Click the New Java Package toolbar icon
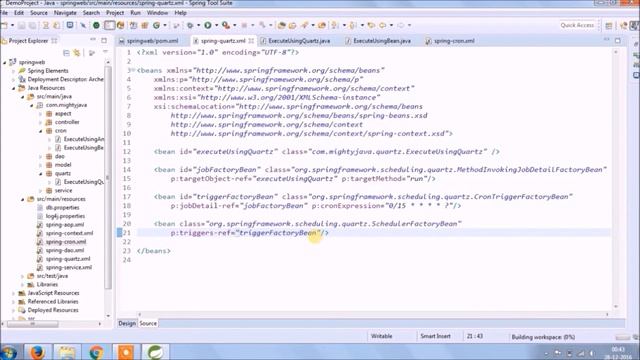The height and width of the screenshot is (360, 640). (144, 25)
